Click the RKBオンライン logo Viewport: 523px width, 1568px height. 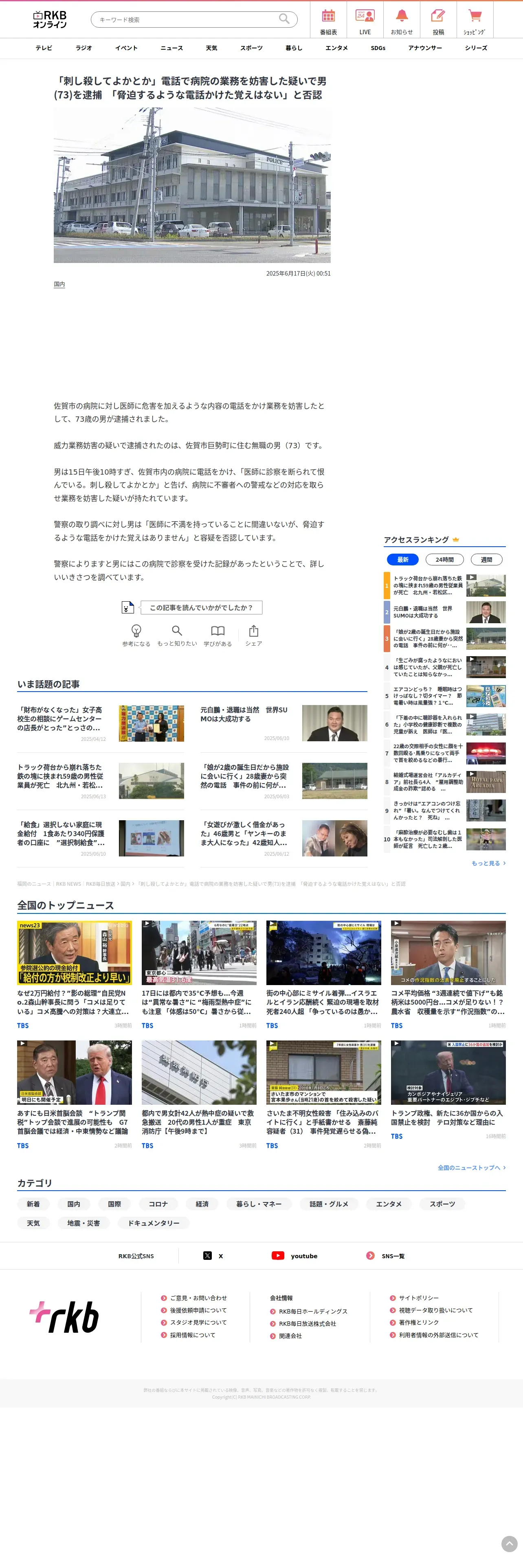[50, 20]
